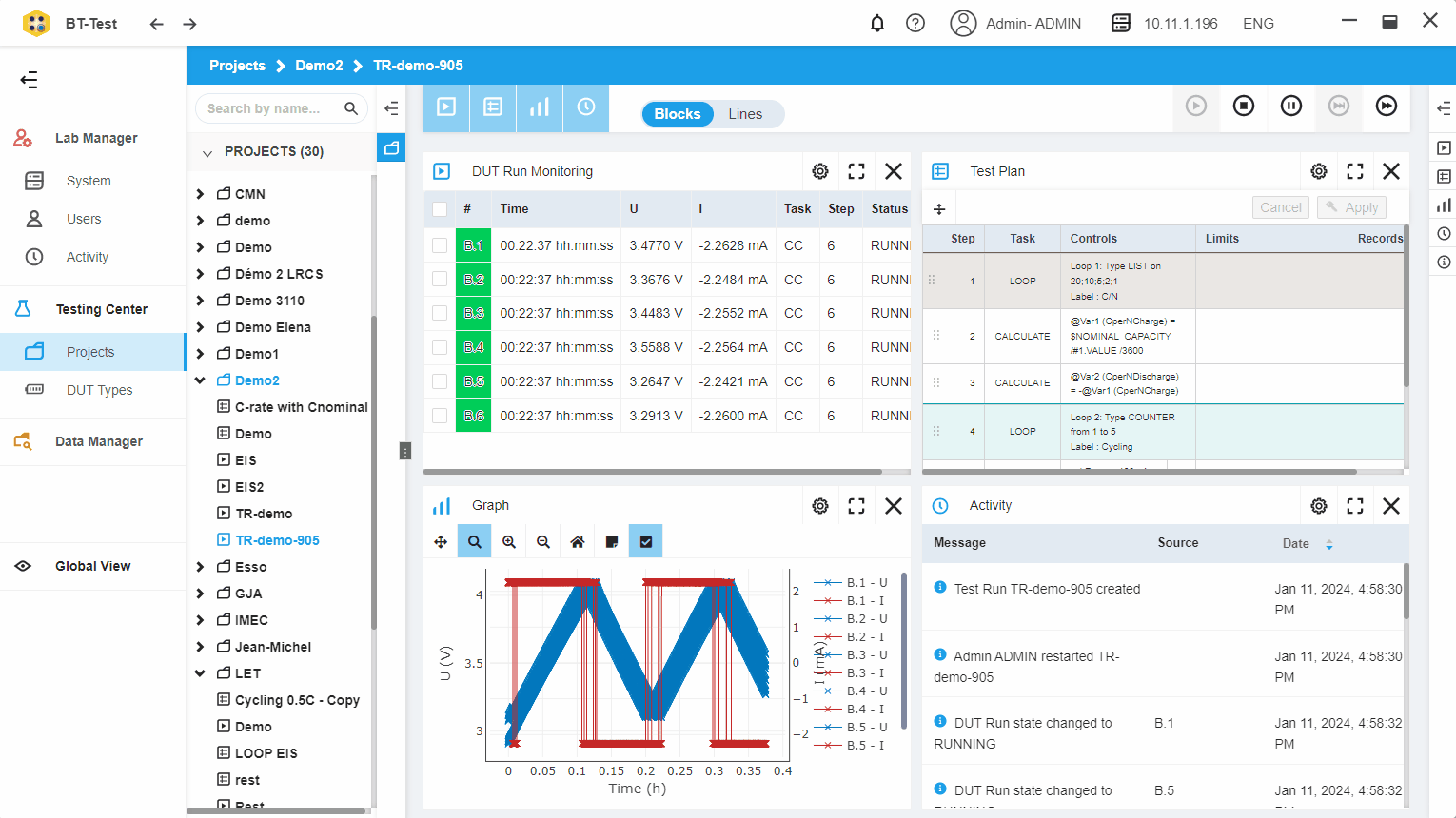Toggle select-all checkbox in monitoring header
1456x818 pixels.
tap(440, 209)
